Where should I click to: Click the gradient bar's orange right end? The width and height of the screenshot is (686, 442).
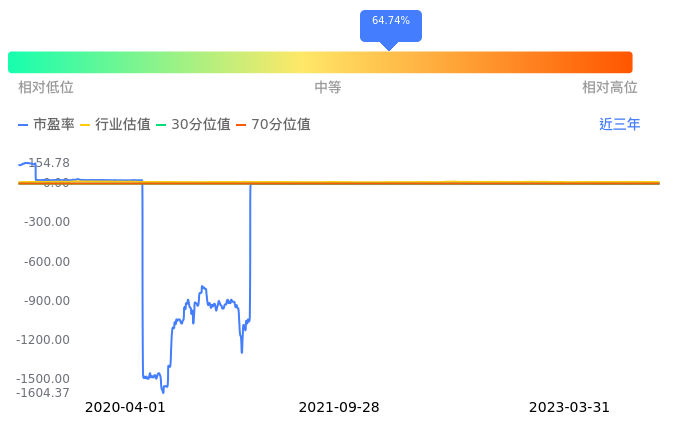click(620, 62)
